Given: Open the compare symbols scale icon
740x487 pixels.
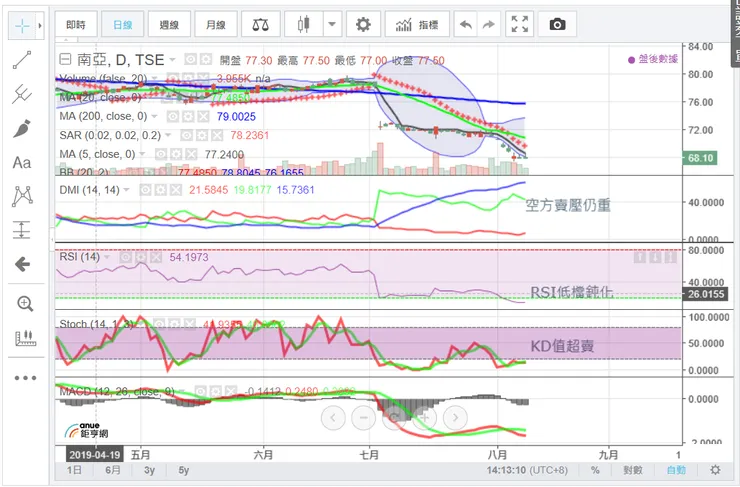Looking at the screenshot, I should pyautogui.click(x=261, y=24).
